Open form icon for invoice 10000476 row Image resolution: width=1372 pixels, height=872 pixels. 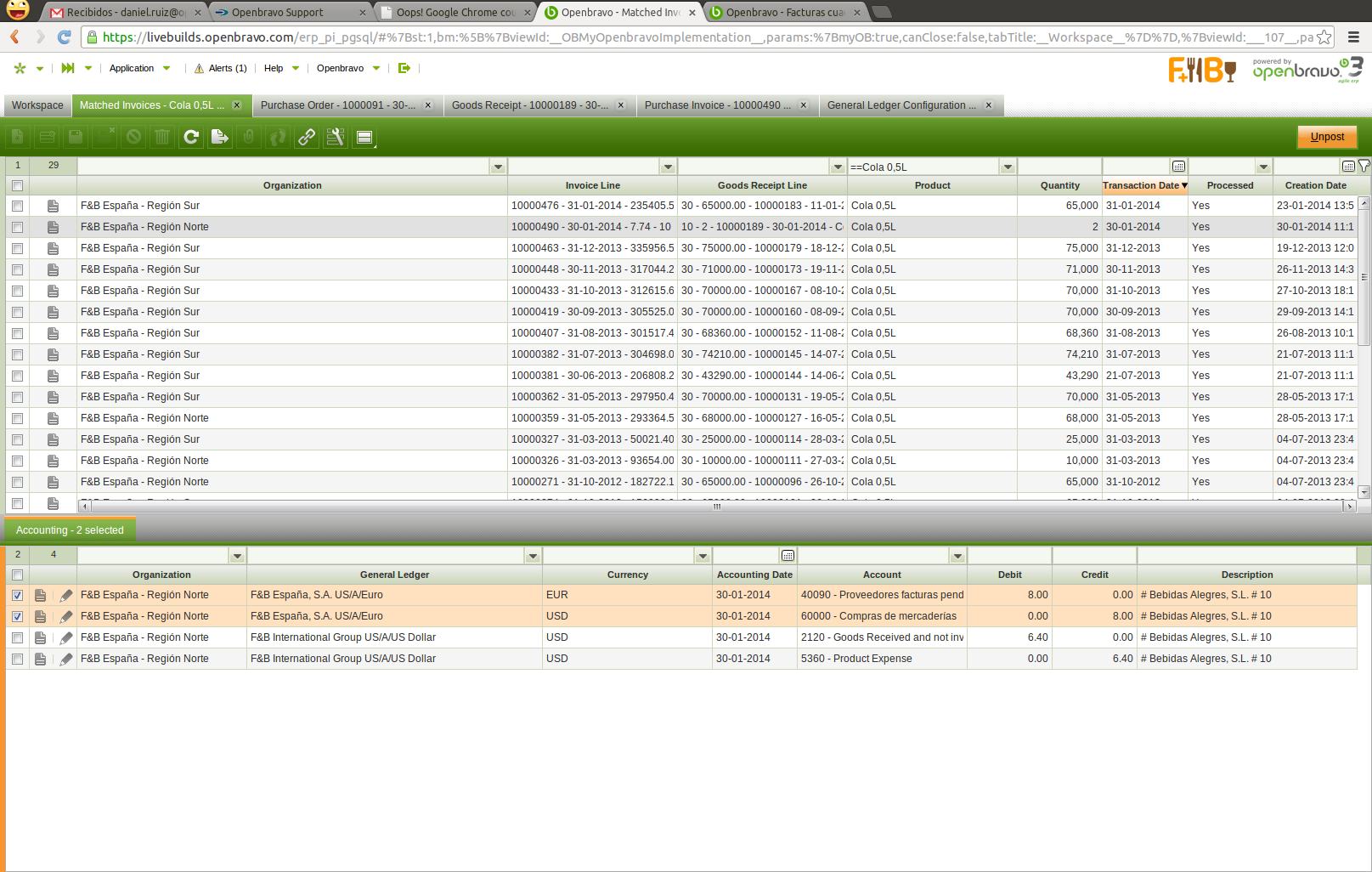coord(53,206)
